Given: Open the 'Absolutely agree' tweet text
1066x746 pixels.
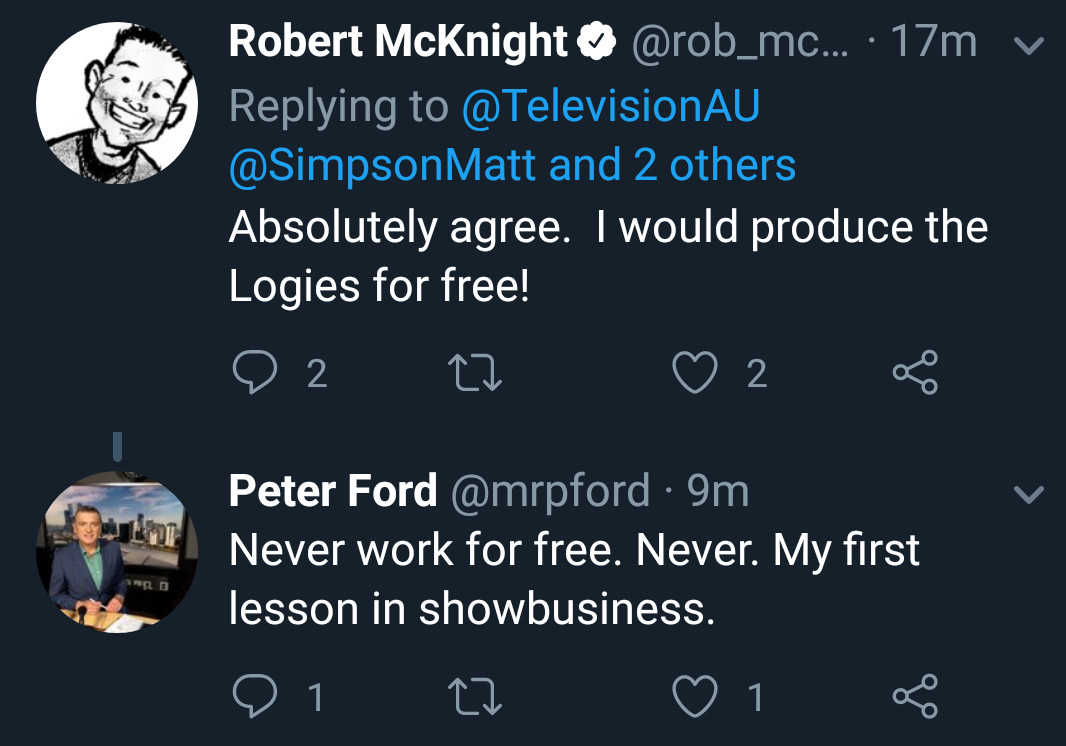Looking at the screenshot, I should coord(607,257).
